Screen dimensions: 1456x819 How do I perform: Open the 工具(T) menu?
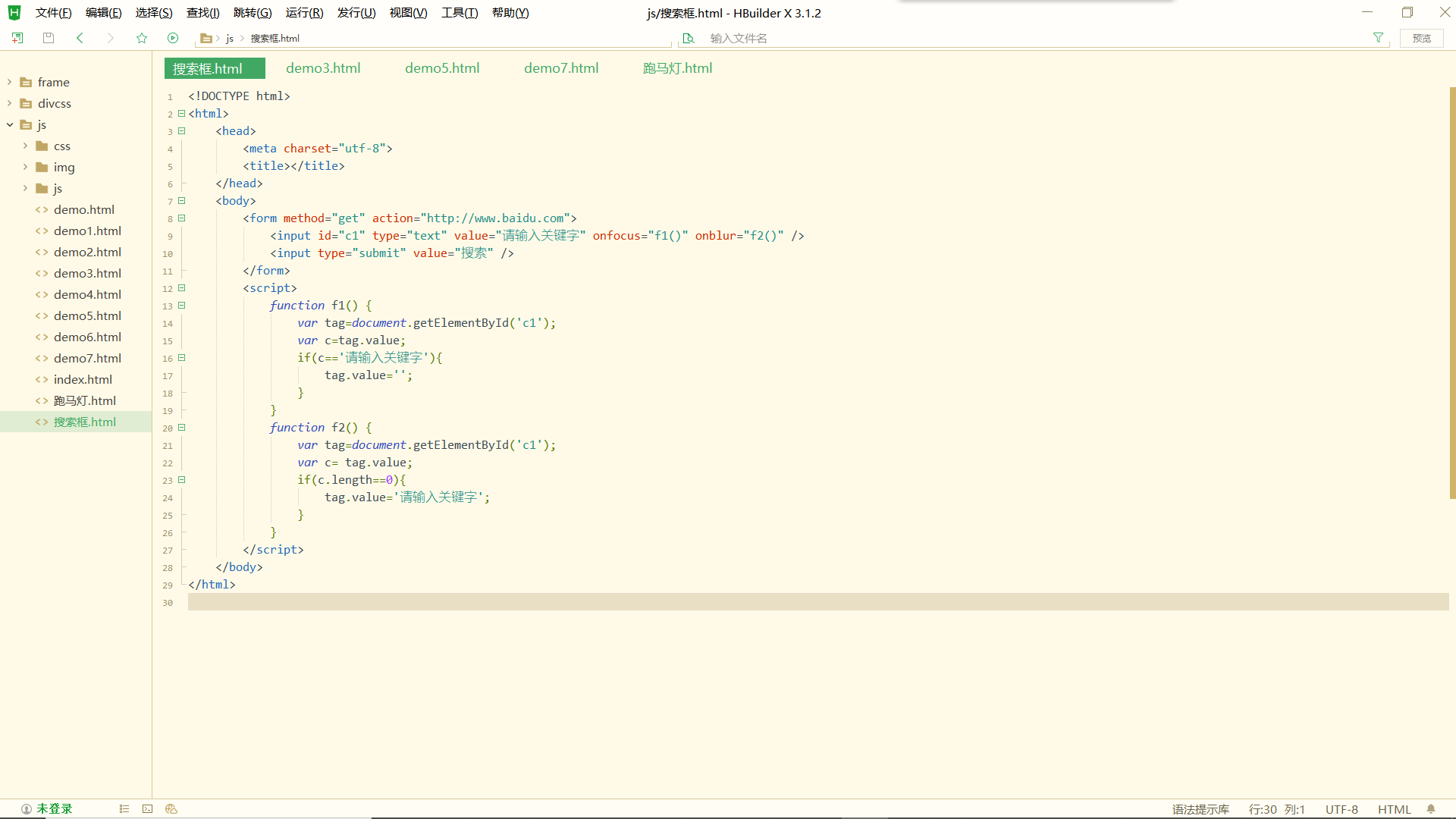tap(460, 13)
